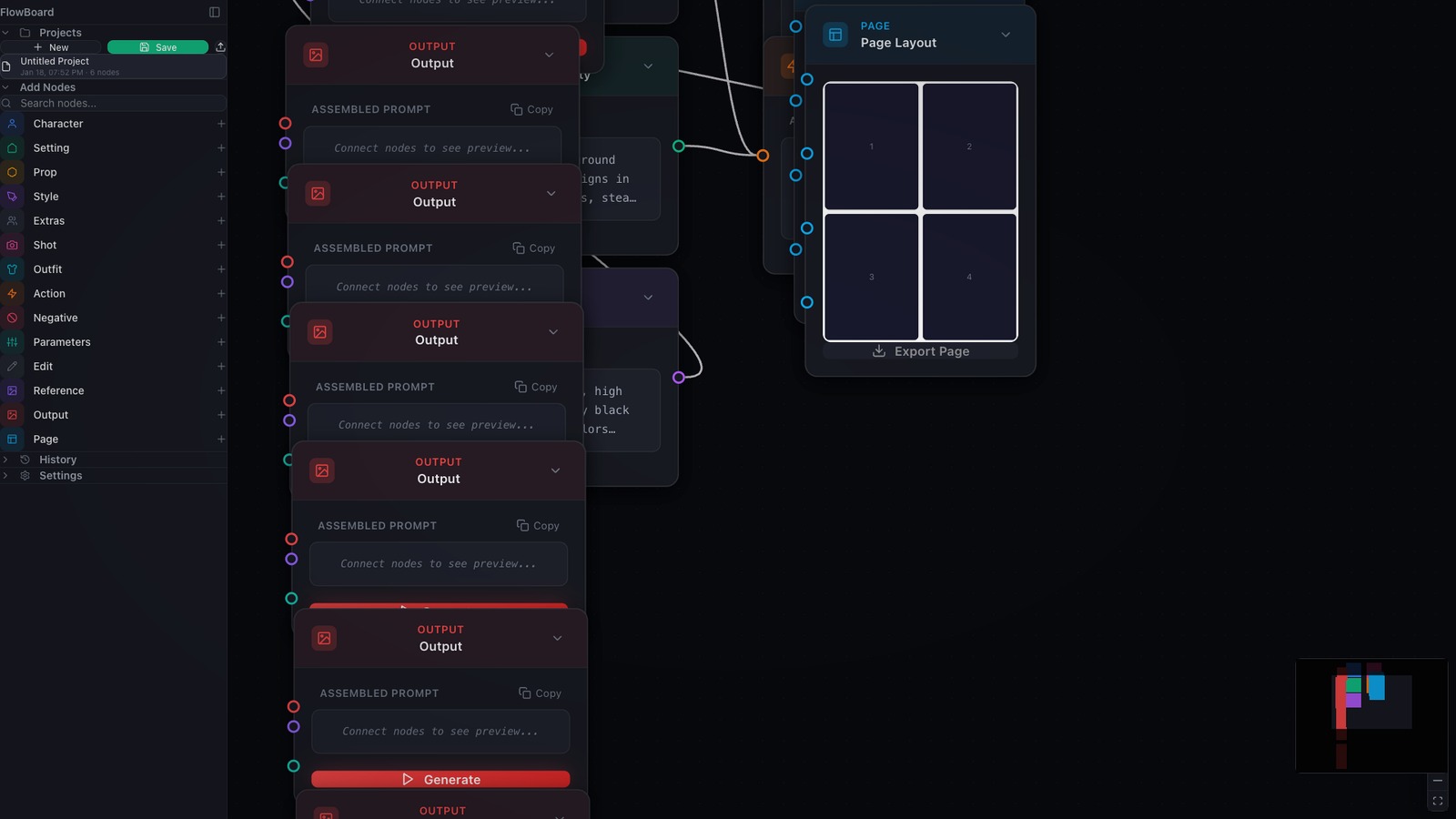
Task: Collapse the Add Nodes section
Action: (x=5, y=87)
